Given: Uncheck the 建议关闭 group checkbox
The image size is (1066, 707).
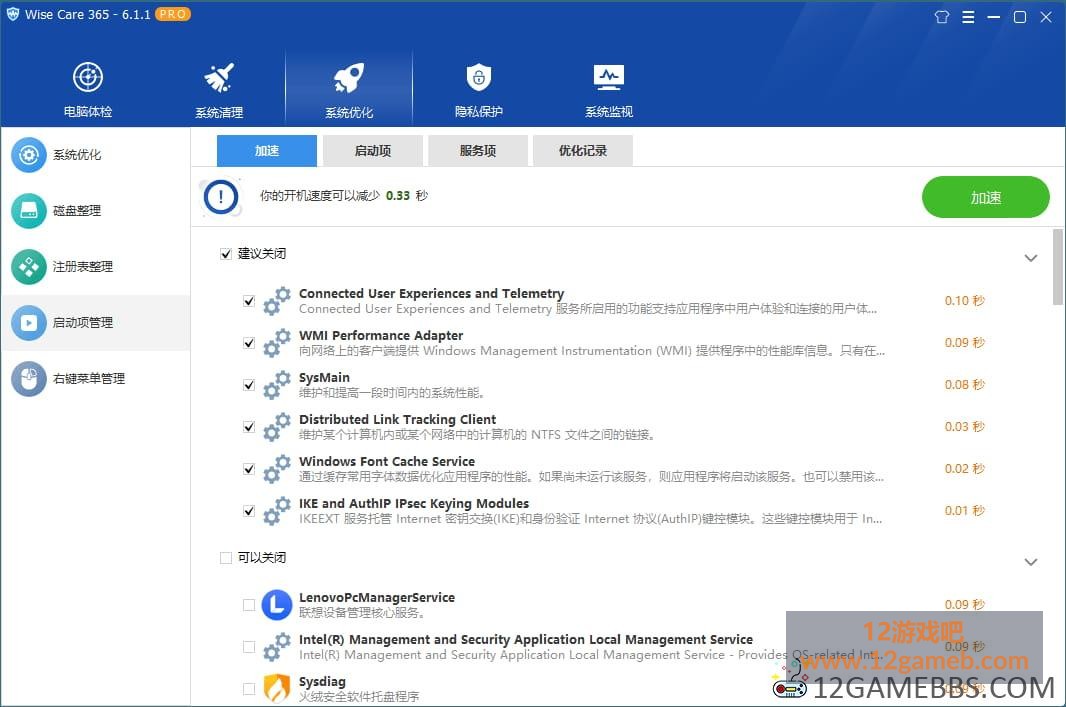Looking at the screenshot, I should coord(226,254).
